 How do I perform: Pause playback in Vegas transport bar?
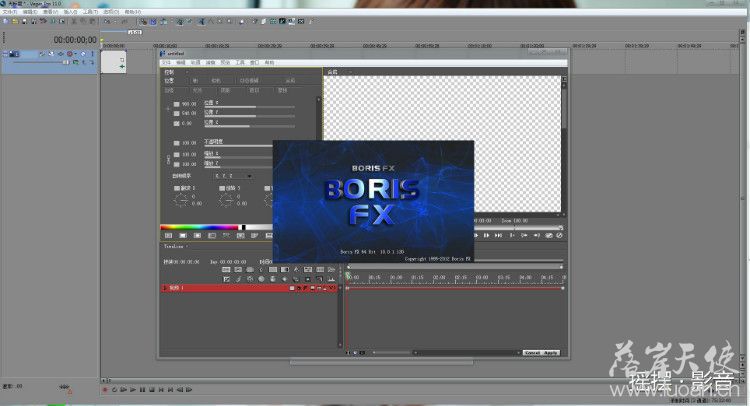pos(142,390)
